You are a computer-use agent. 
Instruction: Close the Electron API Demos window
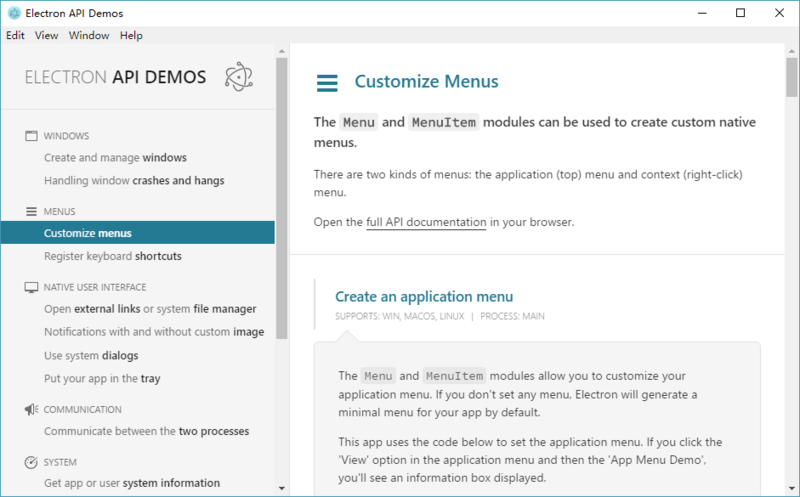[779, 13]
